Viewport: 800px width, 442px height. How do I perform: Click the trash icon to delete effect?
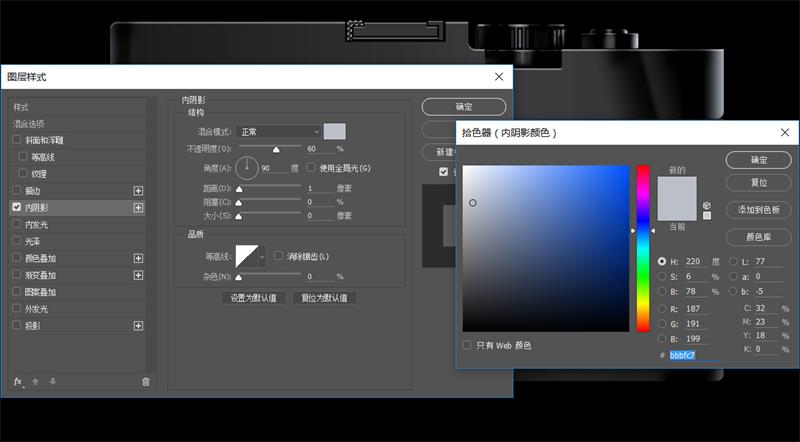(145, 381)
